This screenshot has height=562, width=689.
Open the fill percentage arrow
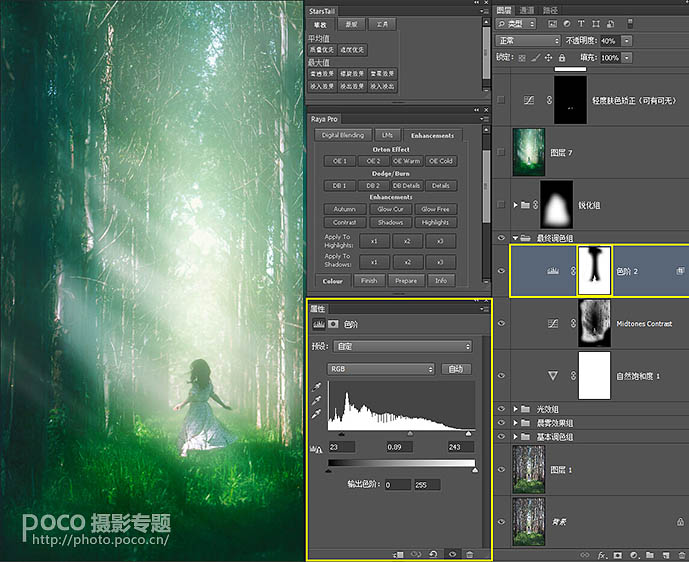[627, 58]
